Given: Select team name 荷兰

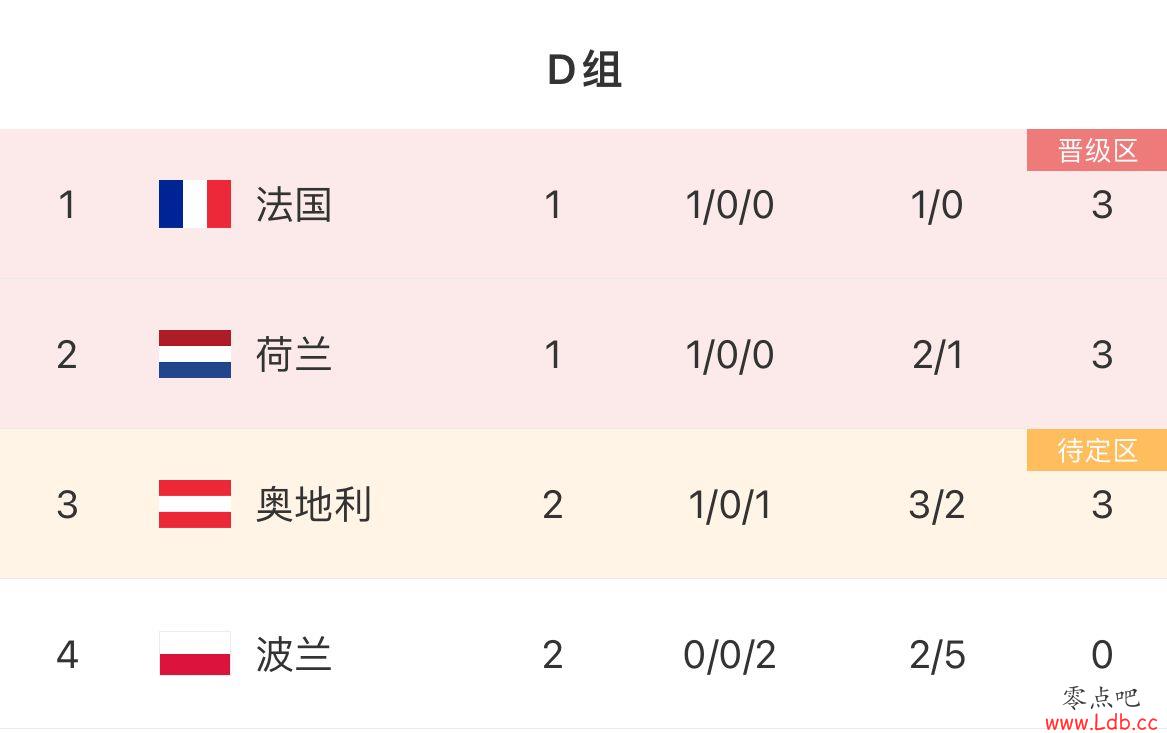Looking at the screenshot, I should tap(293, 355).
